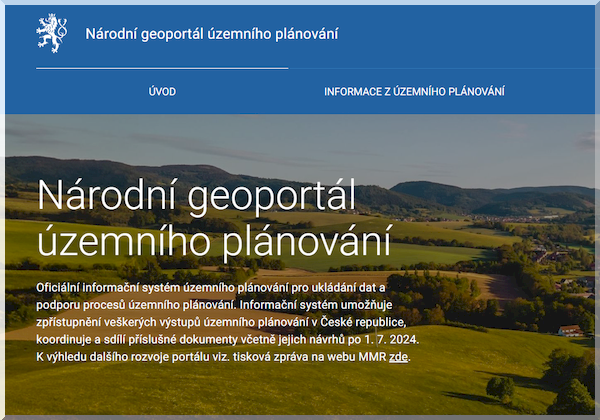600x420 pixels.
Task: Click the Czech lion emblem logo
Action: 52,33
